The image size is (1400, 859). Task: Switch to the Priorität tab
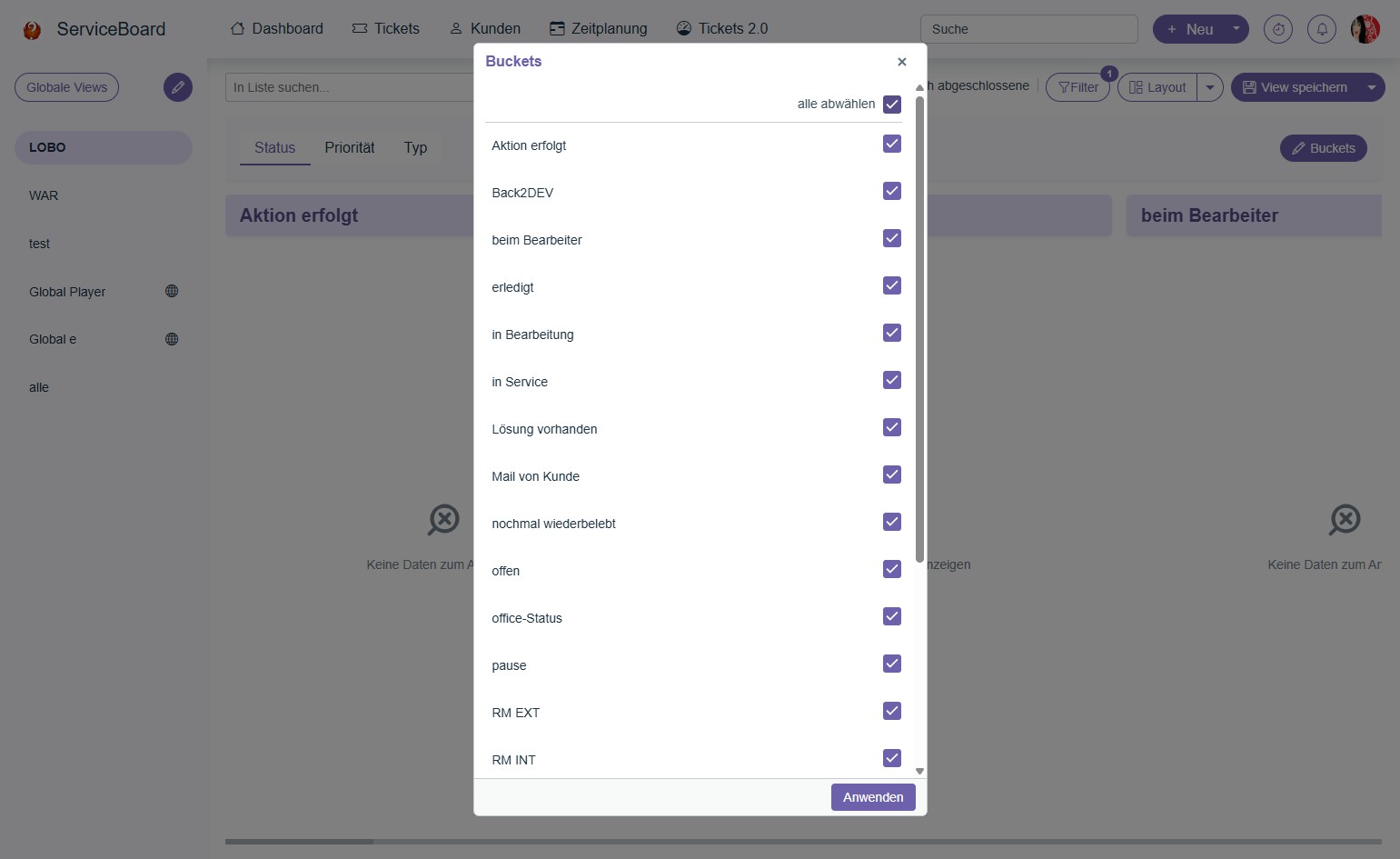tap(349, 147)
